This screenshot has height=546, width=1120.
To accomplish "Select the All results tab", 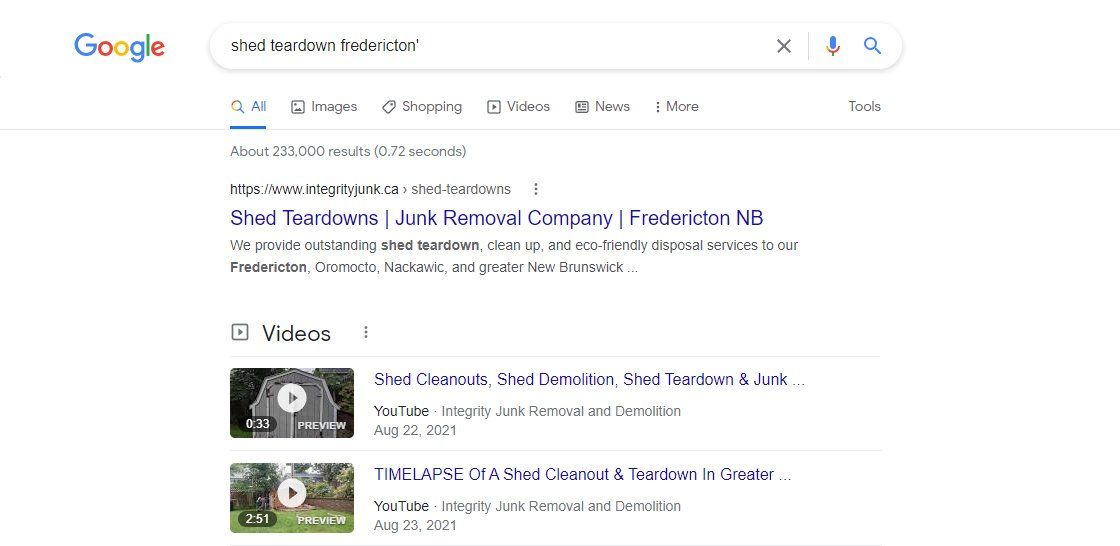I will tap(249, 106).
